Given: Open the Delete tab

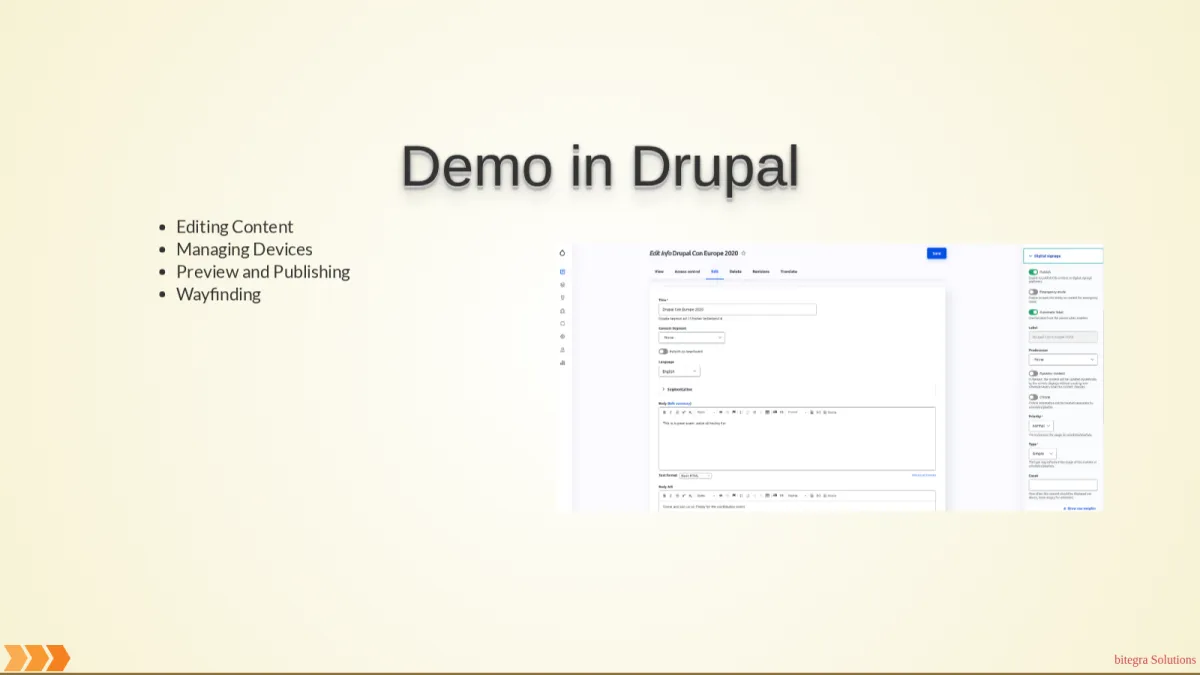Looking at the screenshot, I should [x=735, y=271].
